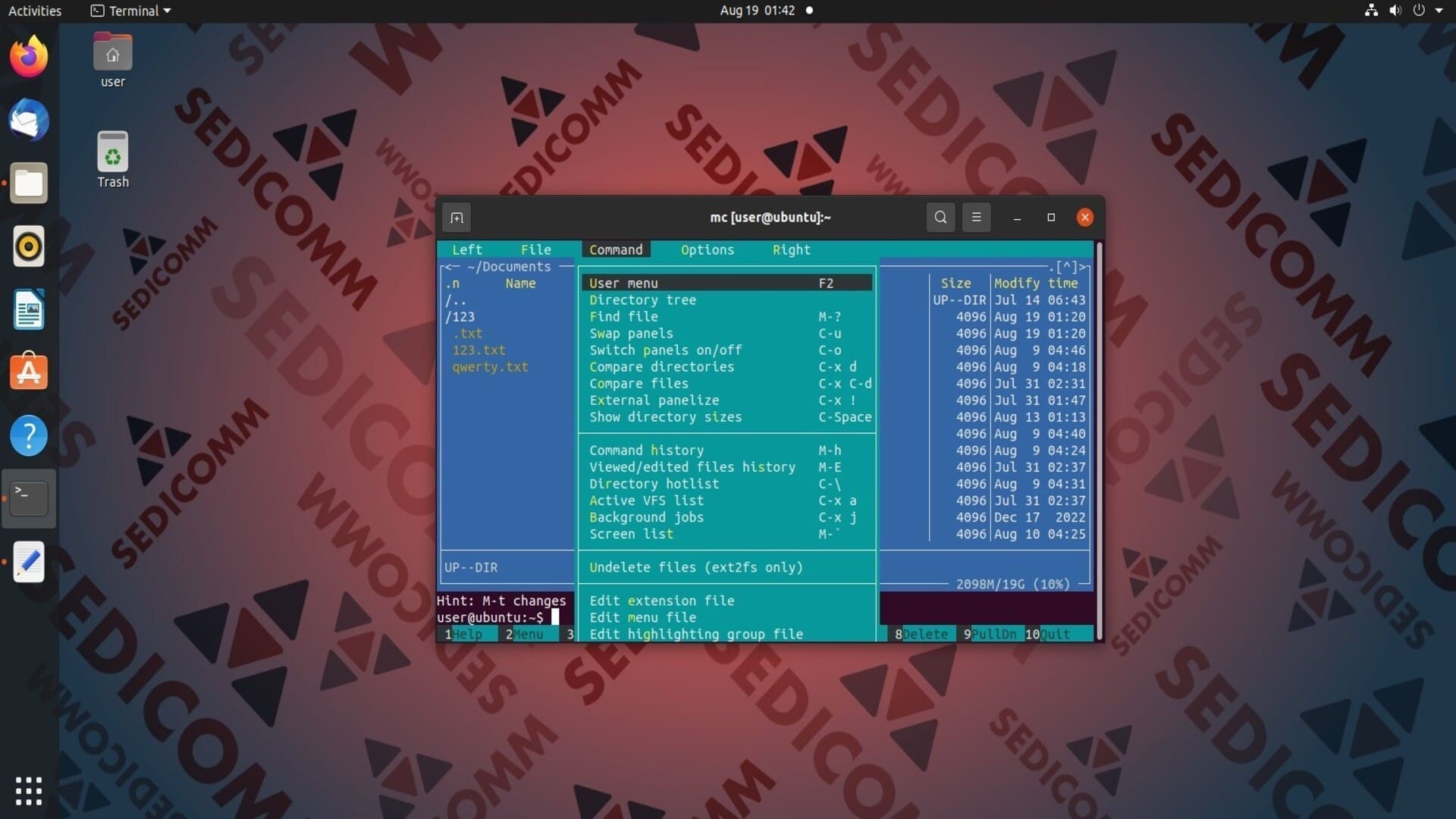Open Thunderbird mail from the dock
Viewport: 1456px width, 819px height.
coord(29,120)
